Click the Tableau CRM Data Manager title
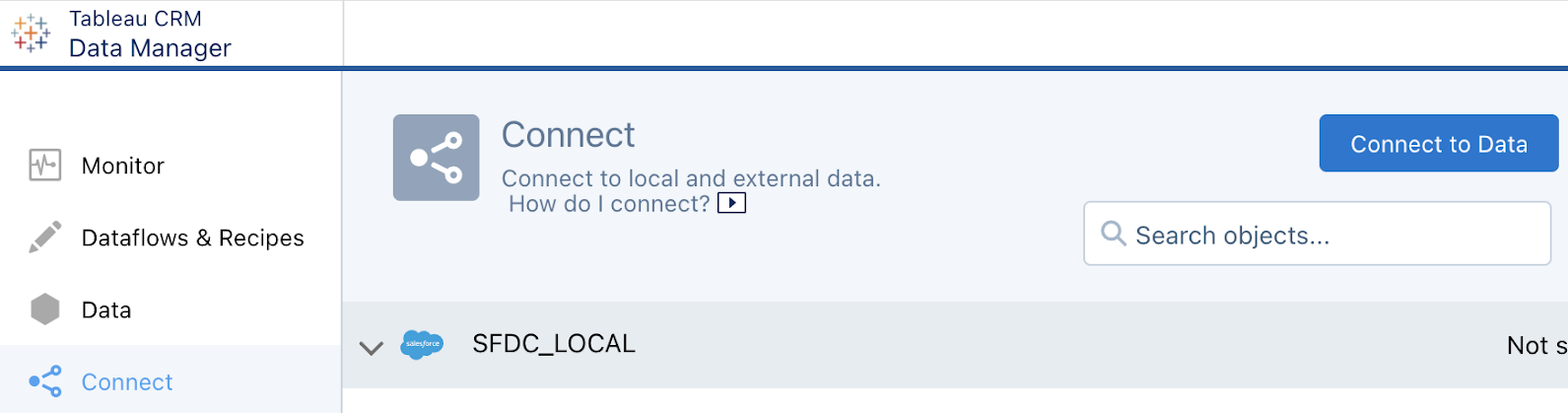The height and width of the screenshot is (413, 1568). (150, 34)
